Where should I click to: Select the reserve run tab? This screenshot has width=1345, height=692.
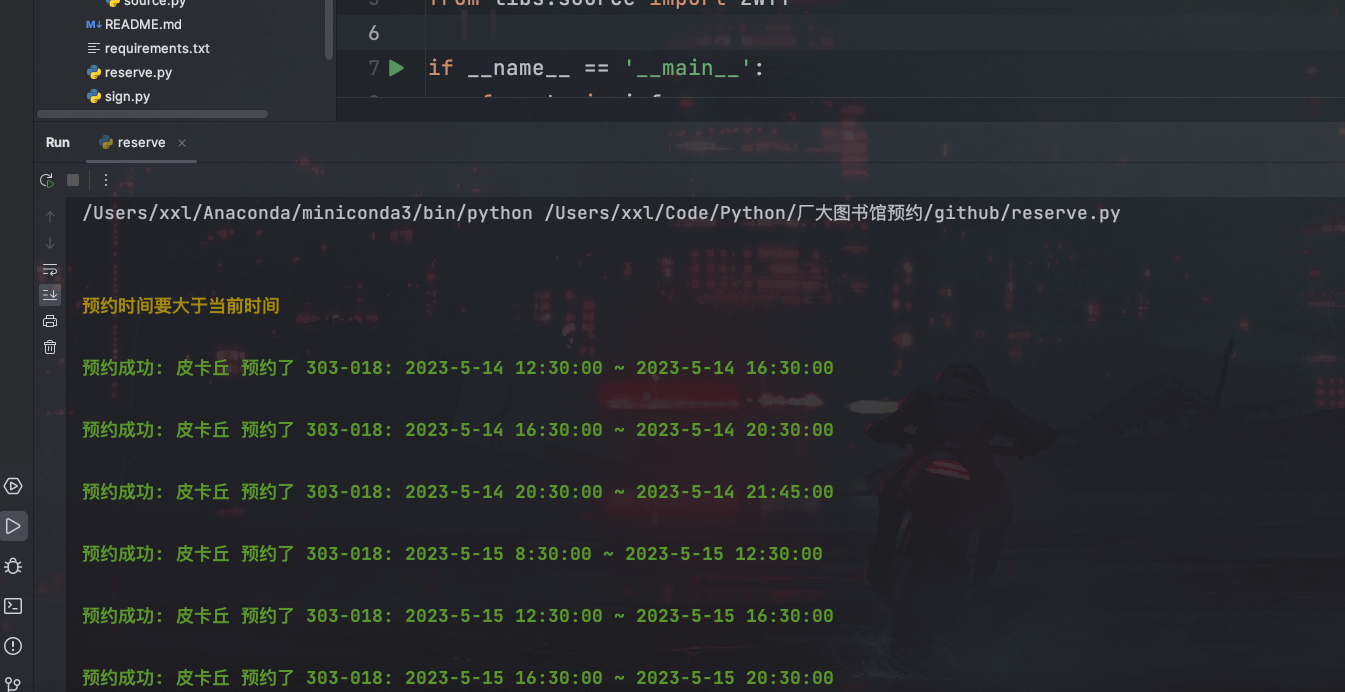click(x=141, y=143)
